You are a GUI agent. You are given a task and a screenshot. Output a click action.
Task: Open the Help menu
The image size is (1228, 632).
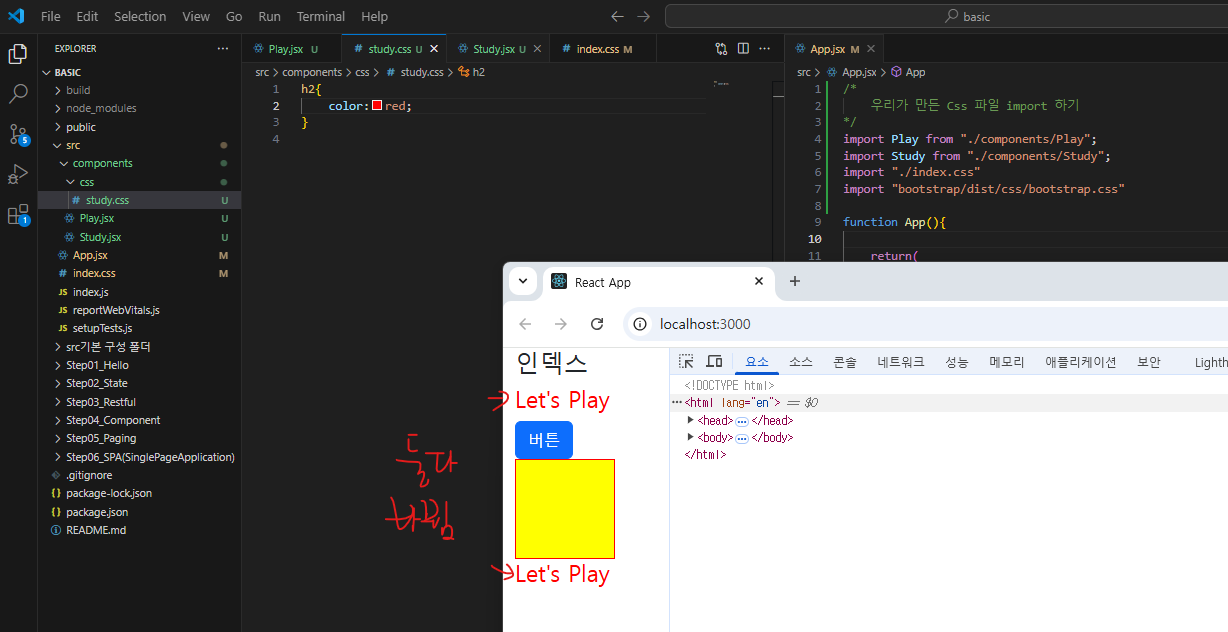[x=374, y=16]
